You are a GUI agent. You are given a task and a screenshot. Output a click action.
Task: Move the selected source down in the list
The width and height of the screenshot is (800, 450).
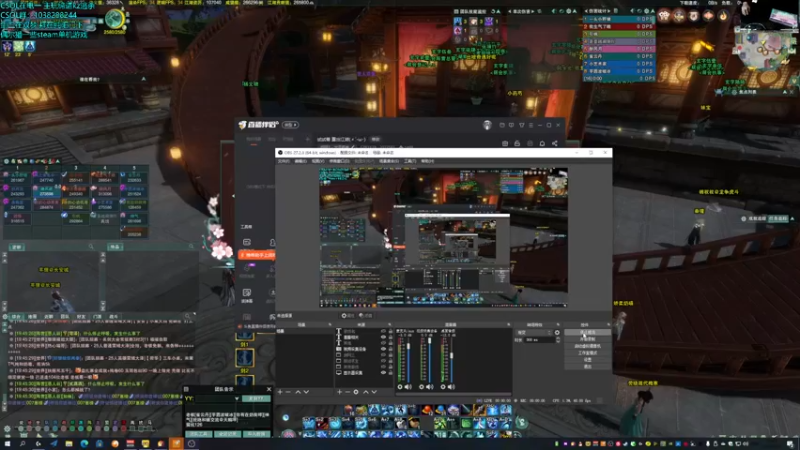click(x=374, y=392)
